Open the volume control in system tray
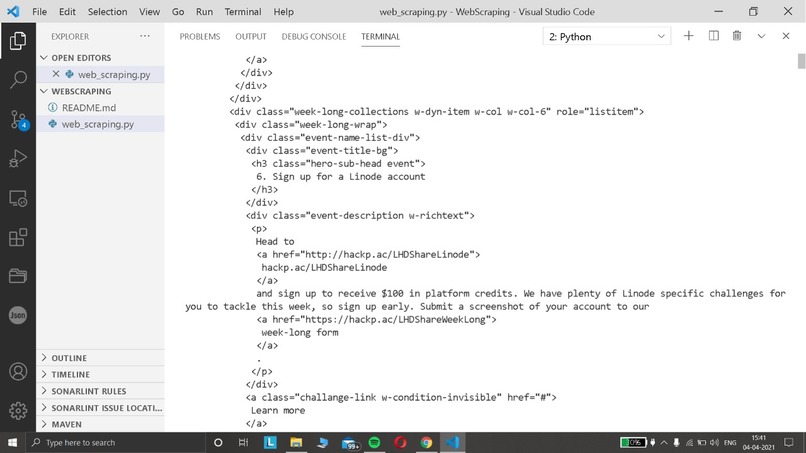Viewport: 806px width, 453px height. 715,442
